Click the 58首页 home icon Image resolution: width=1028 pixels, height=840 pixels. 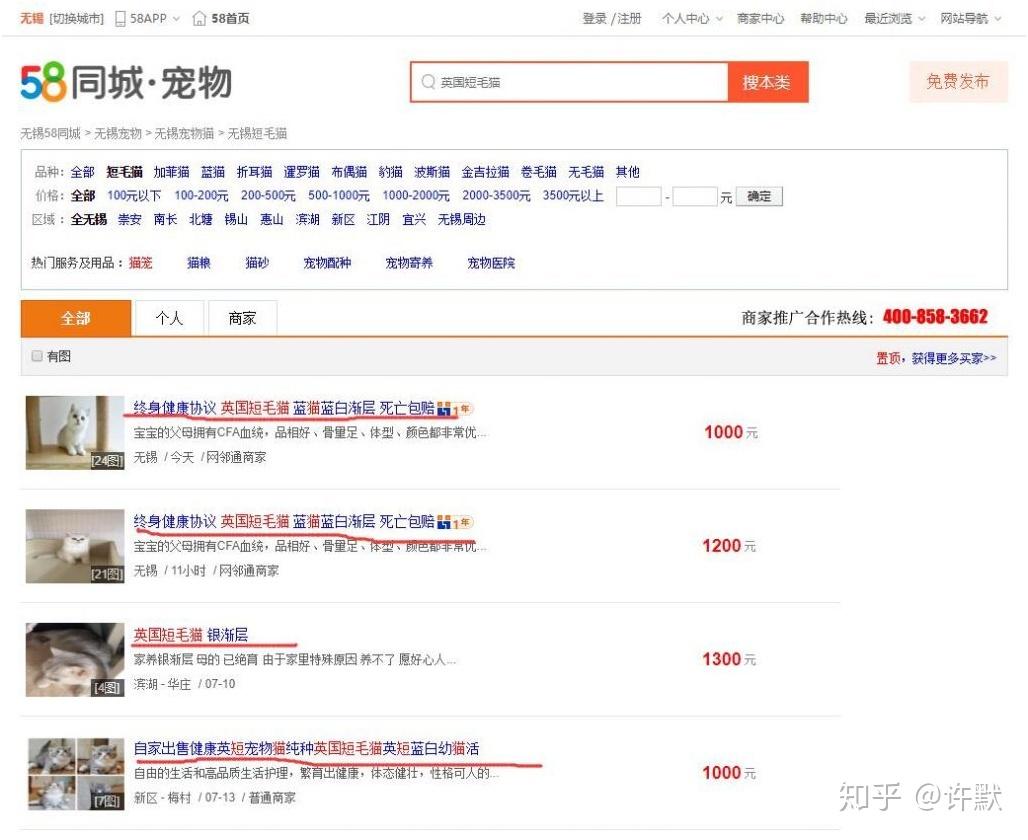[x=199, y=18]
